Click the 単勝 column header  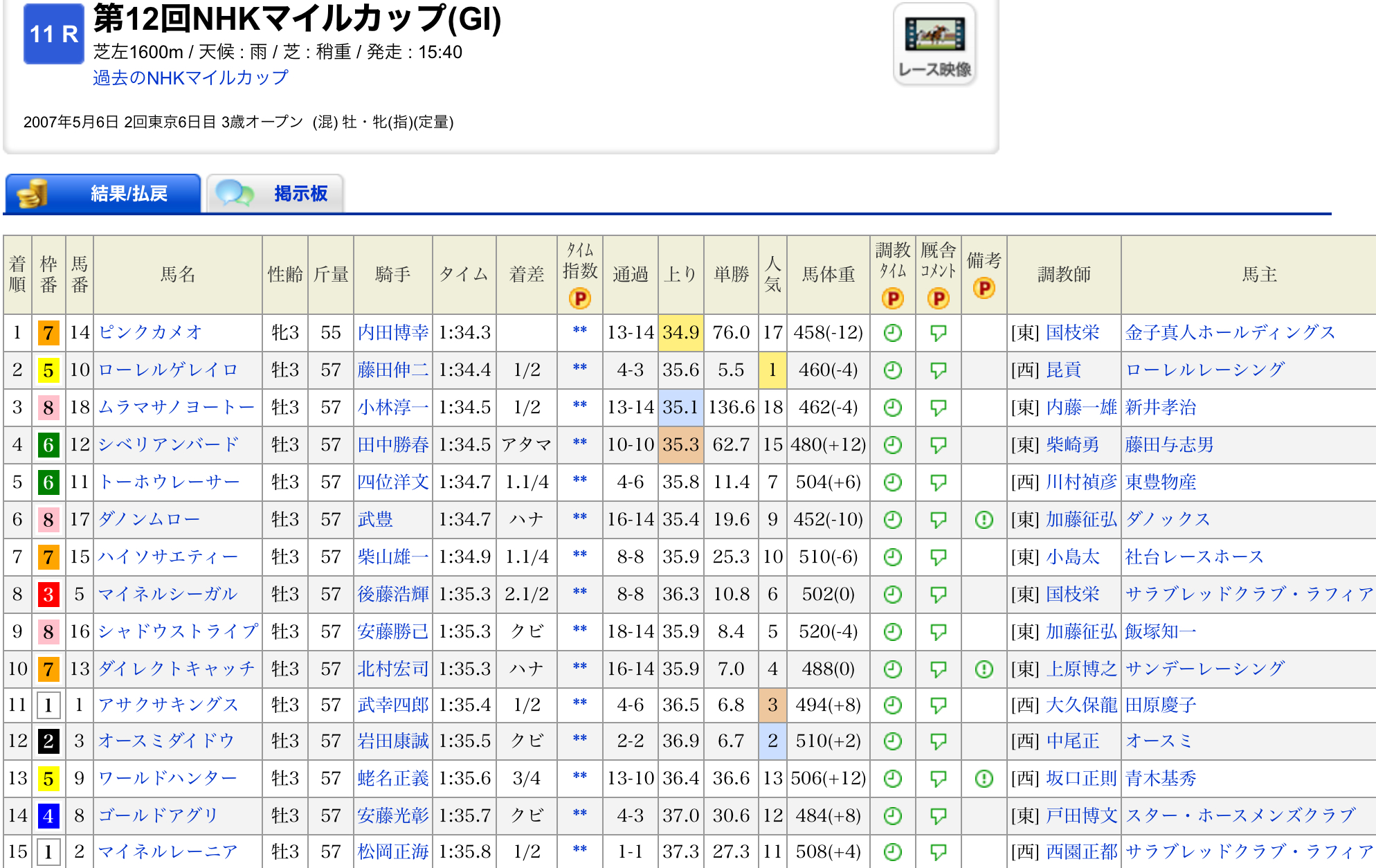tap(732, 275)
